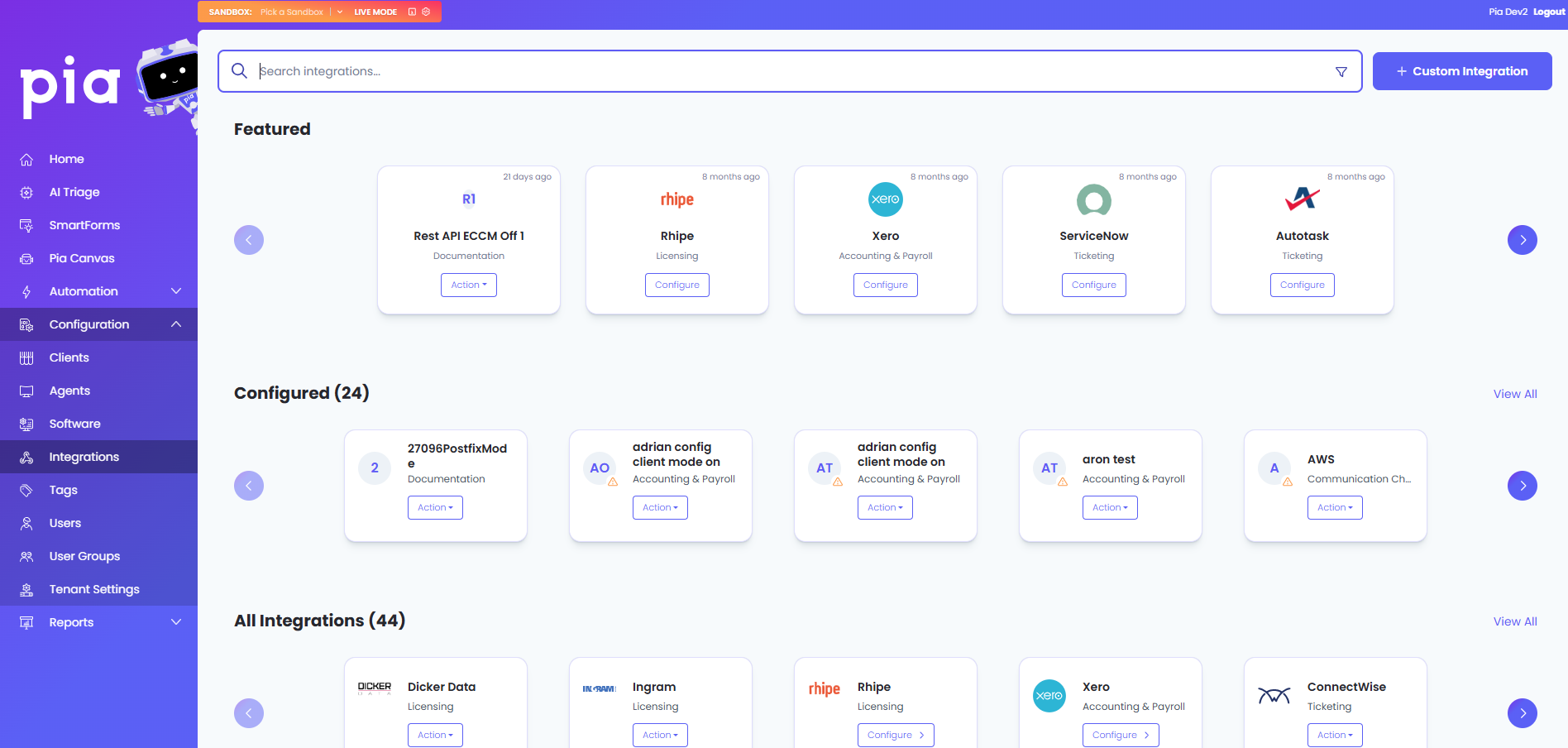Image resolution: width=1568 pixels, height=748 pixels.
Task: Open Action dropdown for Ingram
Action: [x=660, y=735]
